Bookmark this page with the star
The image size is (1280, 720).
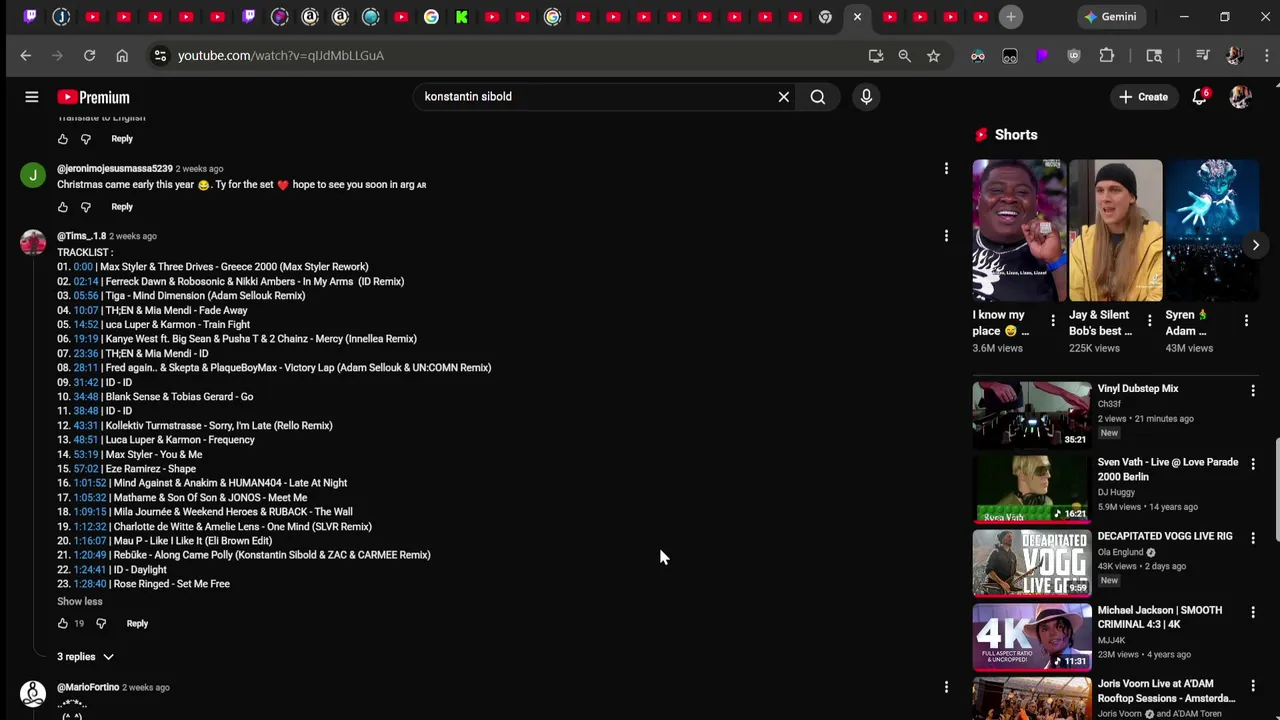pos(933,56)
